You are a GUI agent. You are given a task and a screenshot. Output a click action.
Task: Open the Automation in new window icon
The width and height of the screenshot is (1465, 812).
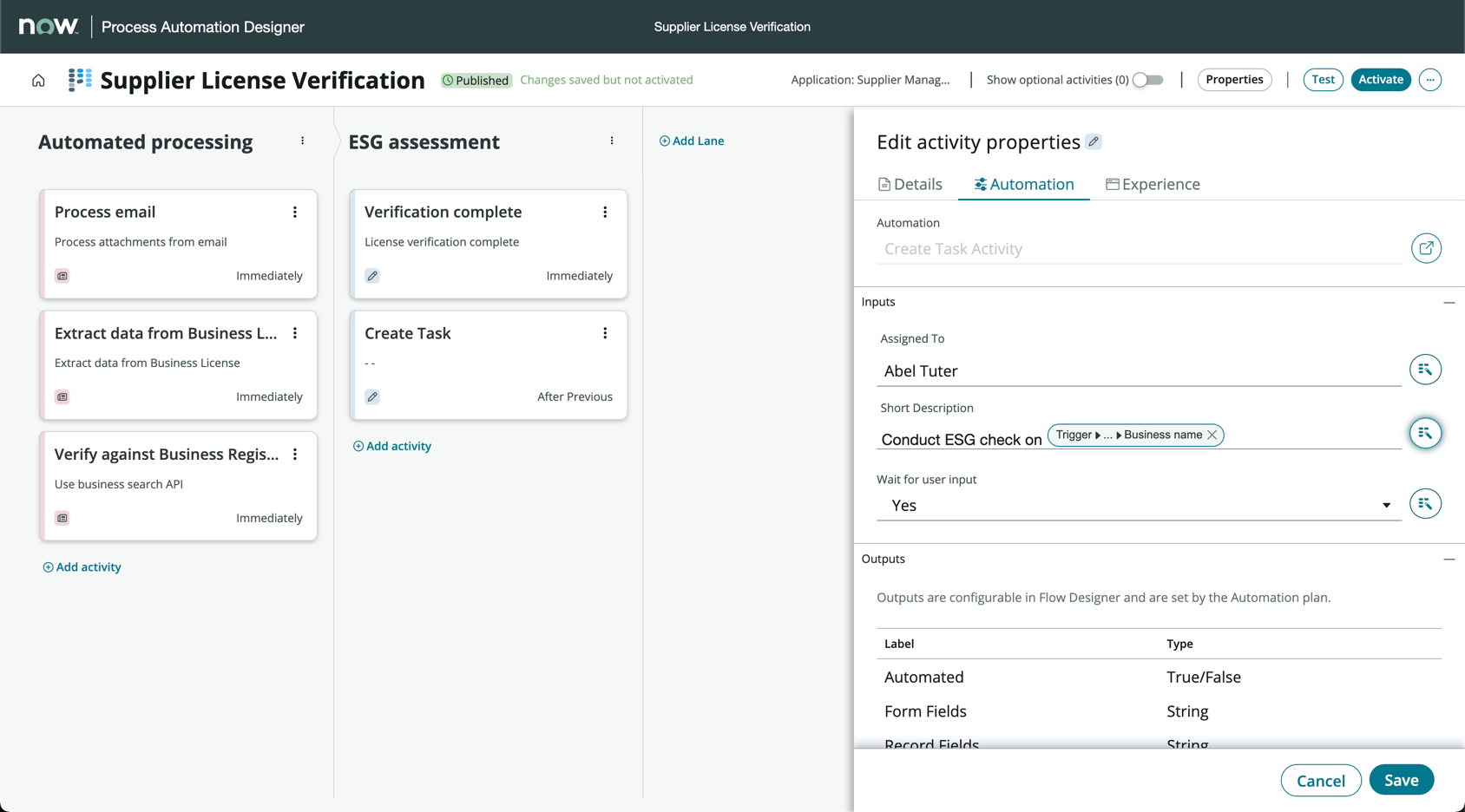click(1425, 249)
